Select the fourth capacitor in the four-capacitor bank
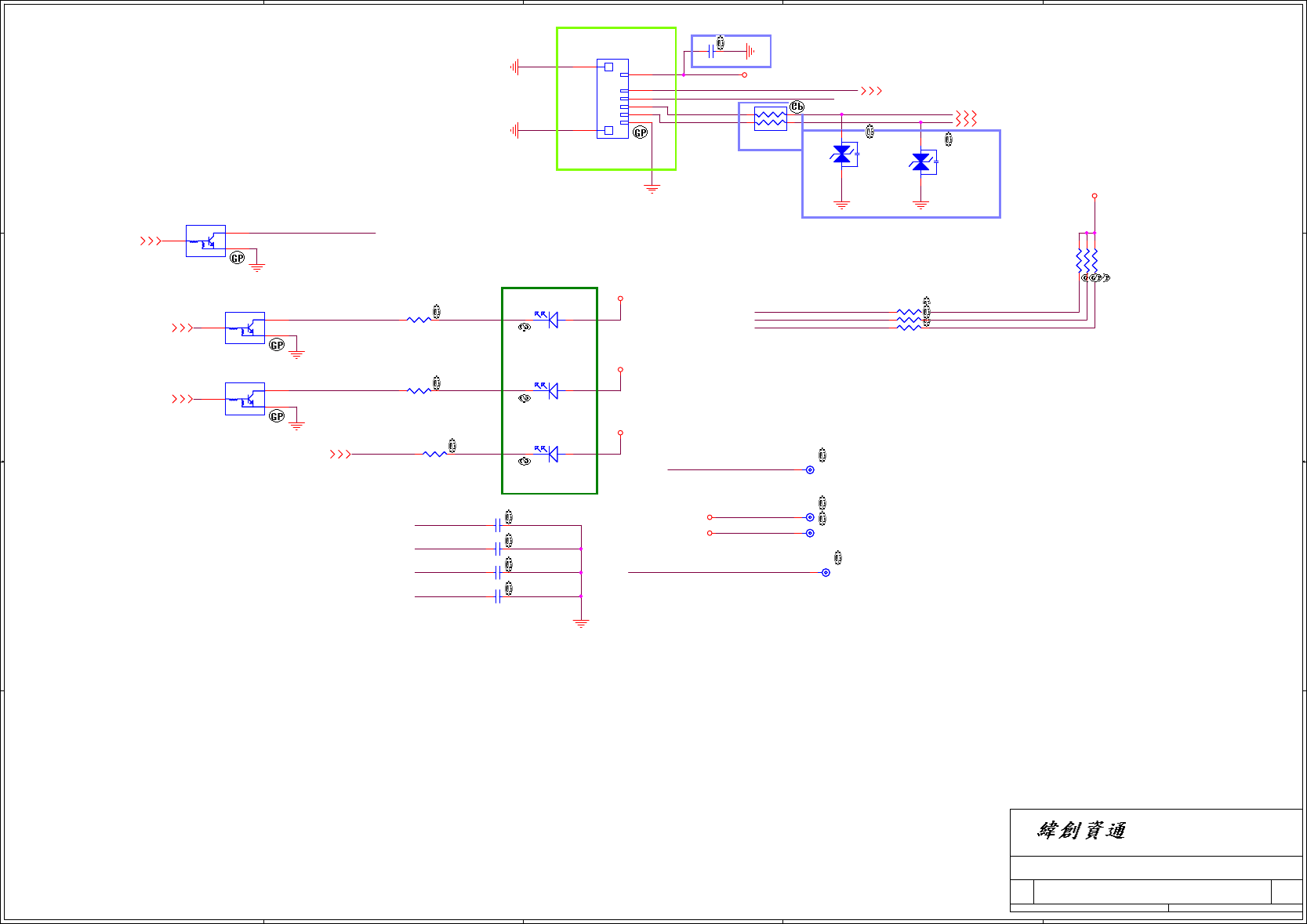This screenshot has width=1307, height=924. pyautogui.click(x=498, y=596)
